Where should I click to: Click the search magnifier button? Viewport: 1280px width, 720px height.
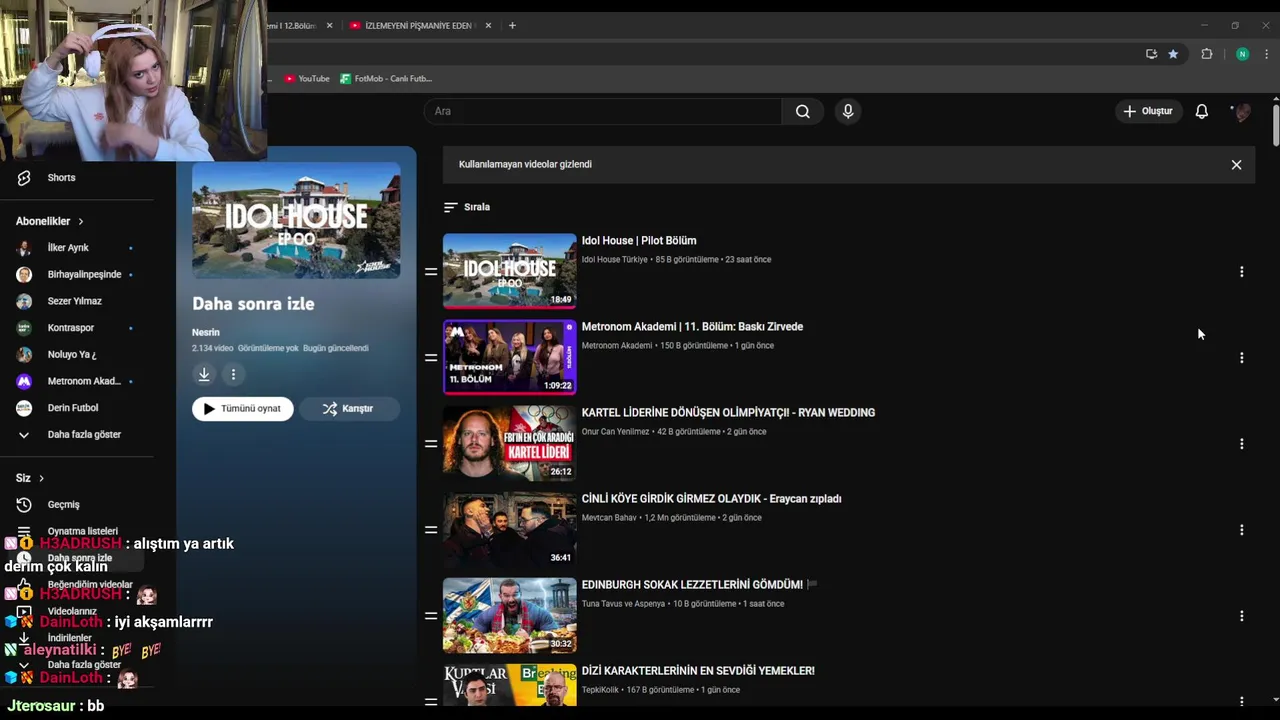802,111
